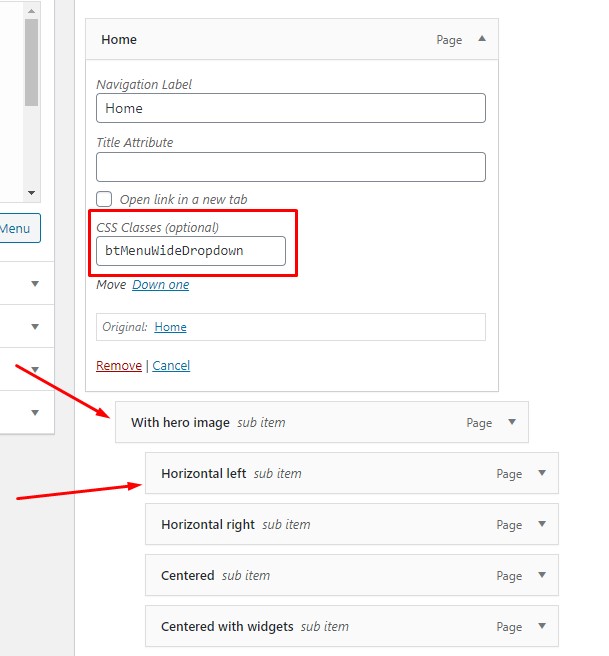Expand the Centered sub item
609x656 pixels.
[x=542, y=575]
